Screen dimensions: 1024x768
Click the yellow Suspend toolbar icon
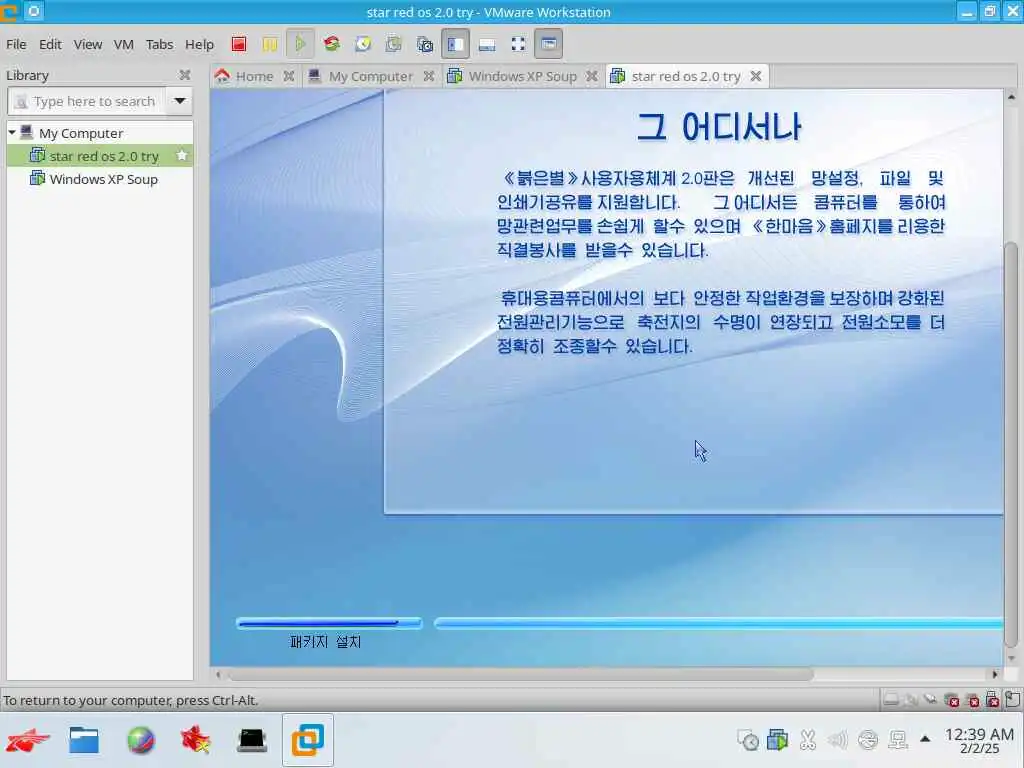click(x=269, y=44)
